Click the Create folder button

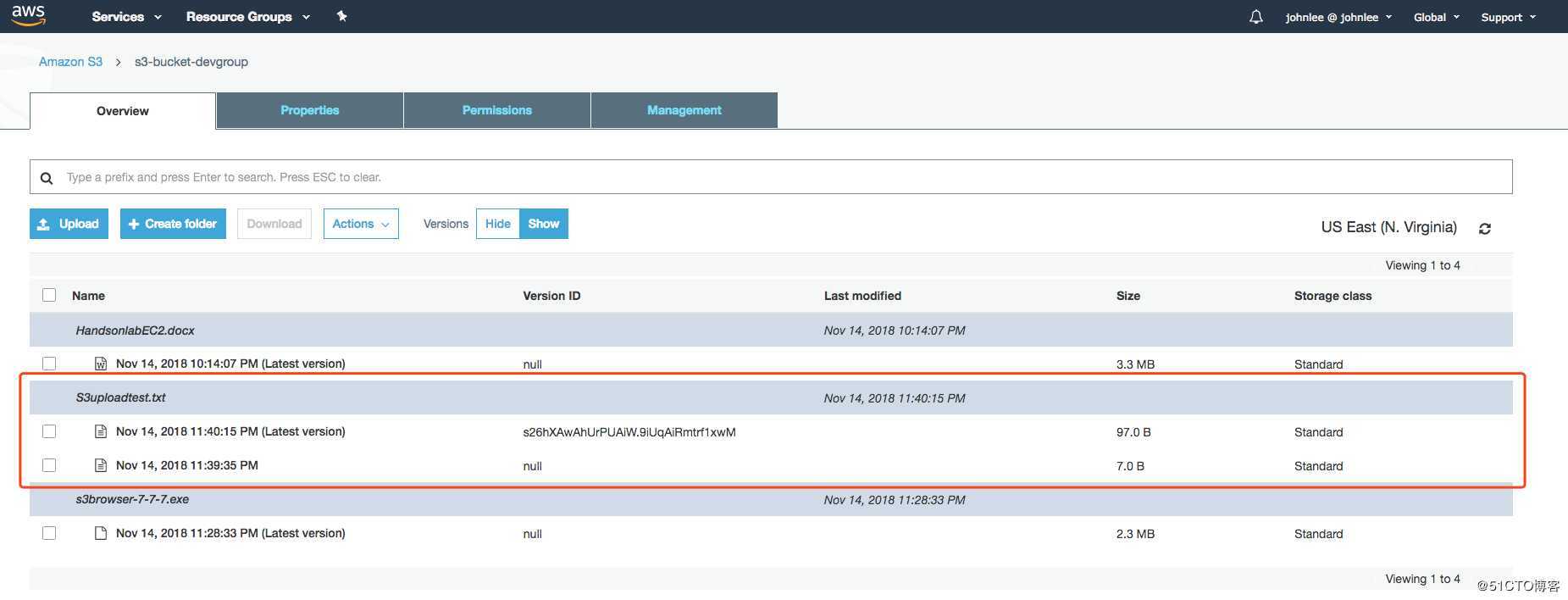tap(173, 224)
